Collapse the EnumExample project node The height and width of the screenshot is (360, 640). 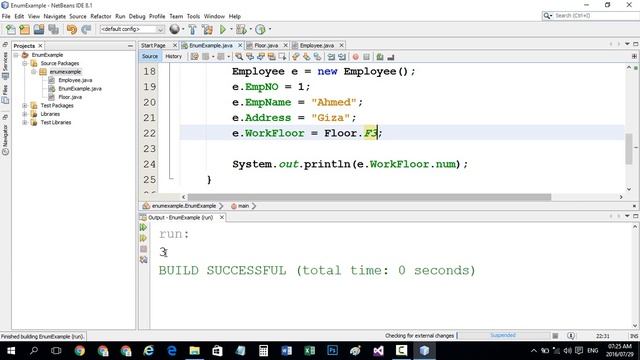(x=16, y=55)
